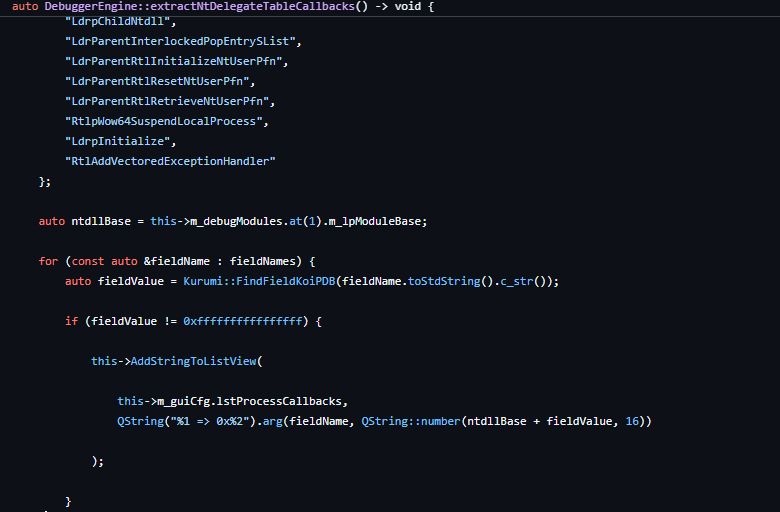Click the sticky header DebuggerEngine::extractNtDelegateTableCallbacks
The height and width of the screenshot is (512, 780).
pos(199,6)
